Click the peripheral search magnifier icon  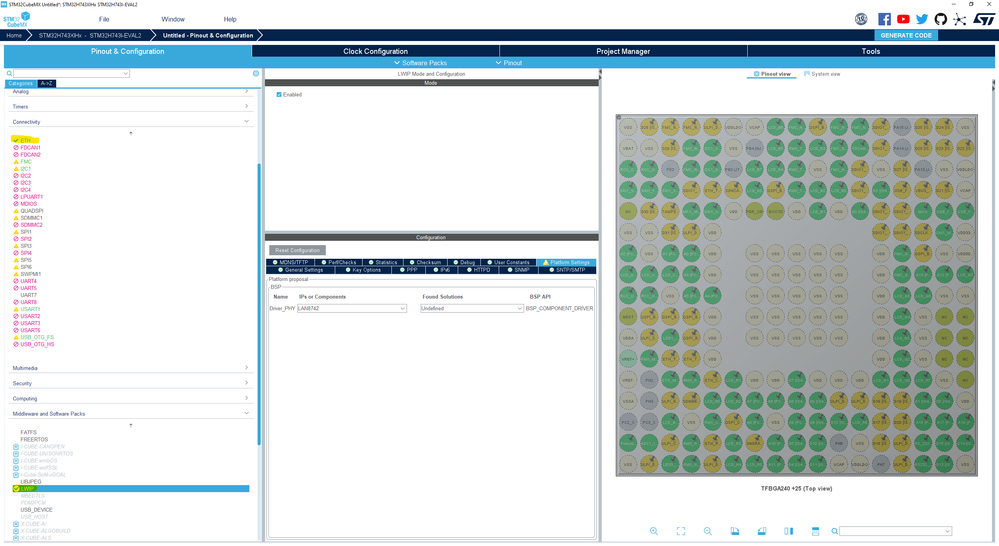9,73
